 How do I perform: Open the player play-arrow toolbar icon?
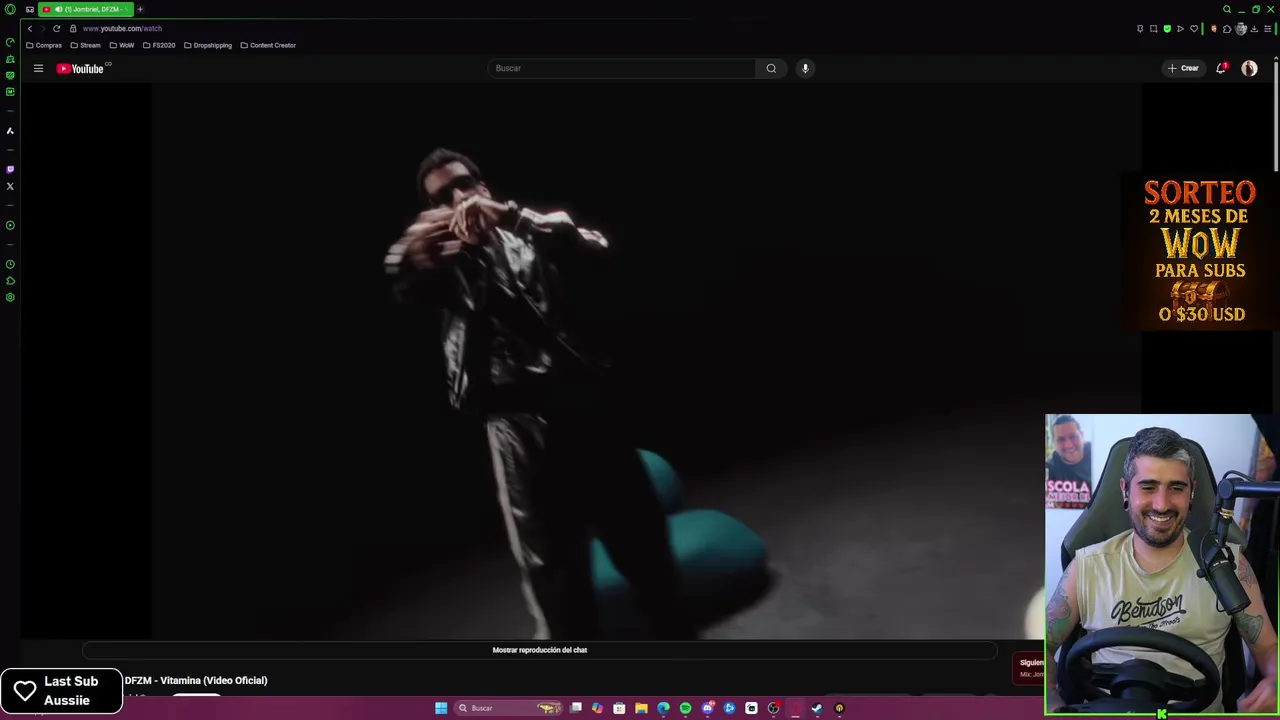1180,28
